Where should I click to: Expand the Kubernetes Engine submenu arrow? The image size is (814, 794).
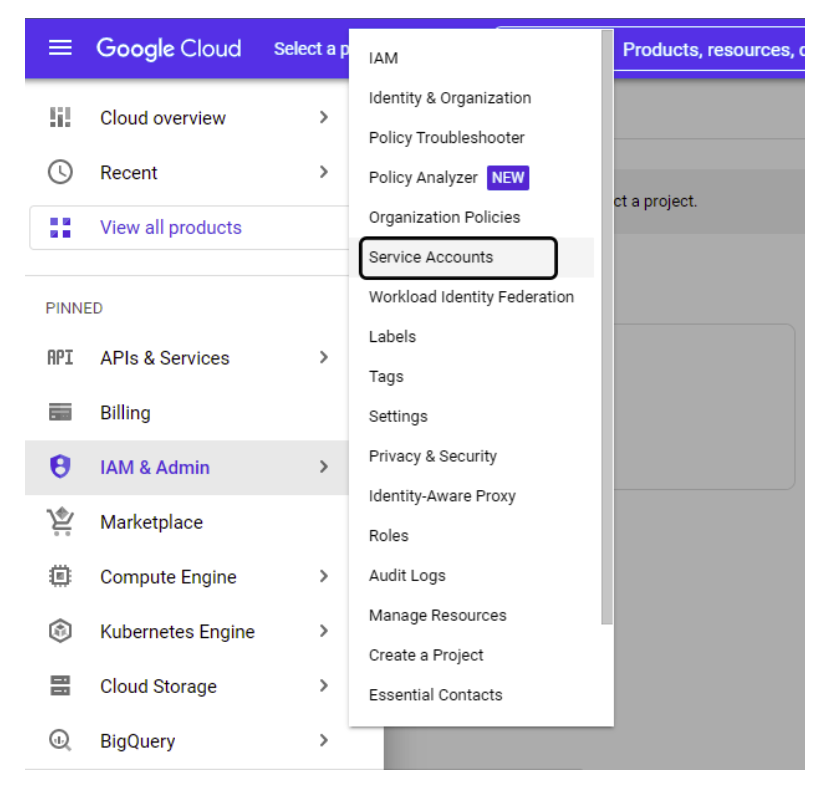click(324, 631)
